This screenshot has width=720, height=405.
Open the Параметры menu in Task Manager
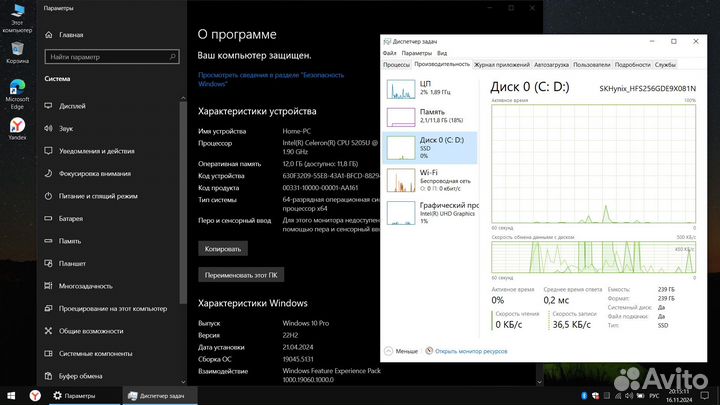click(x=417, y=53)
